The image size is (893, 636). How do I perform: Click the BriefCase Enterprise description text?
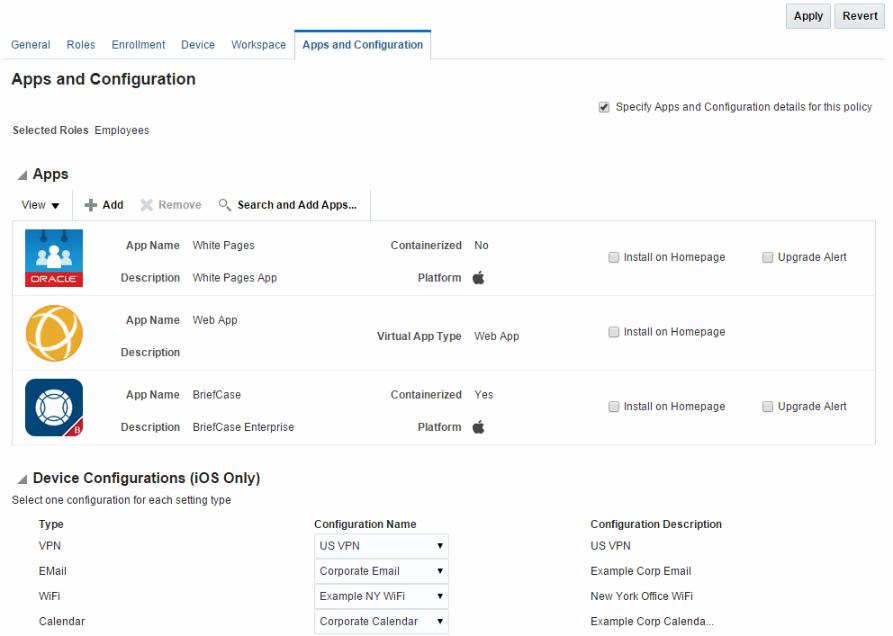[243, 427]
